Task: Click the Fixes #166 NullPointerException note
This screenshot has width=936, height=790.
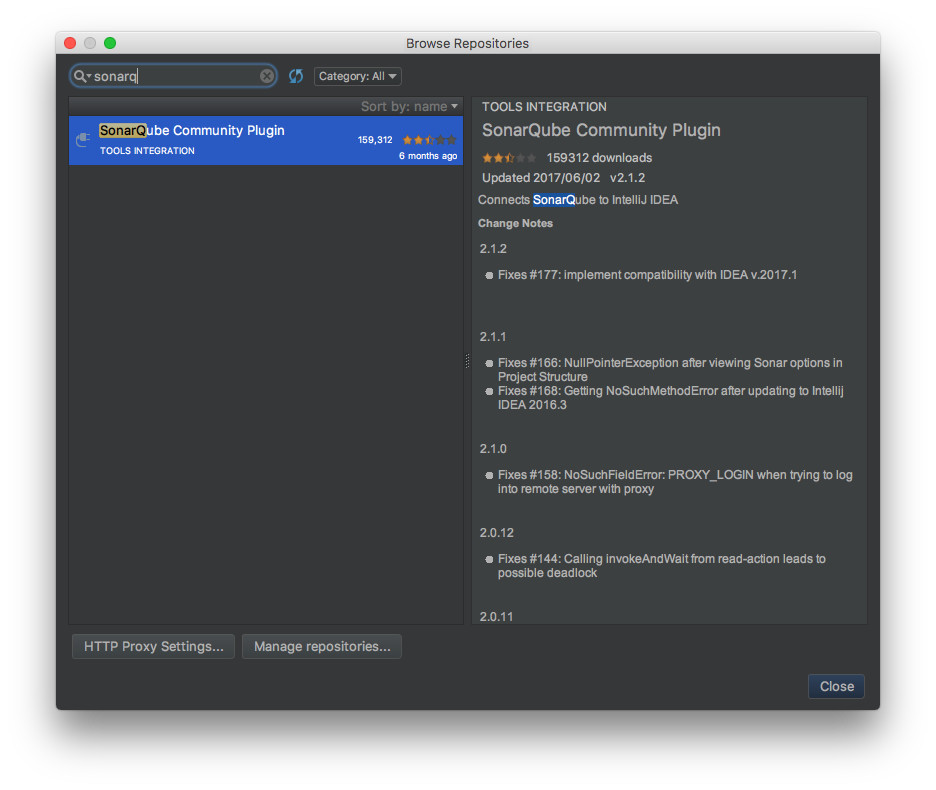Action: (670, 370)
